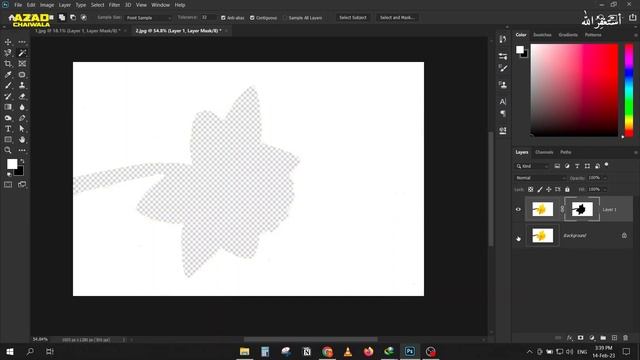
Task: Open Opacity slider dropdown arrow
Action: [605, 178]
